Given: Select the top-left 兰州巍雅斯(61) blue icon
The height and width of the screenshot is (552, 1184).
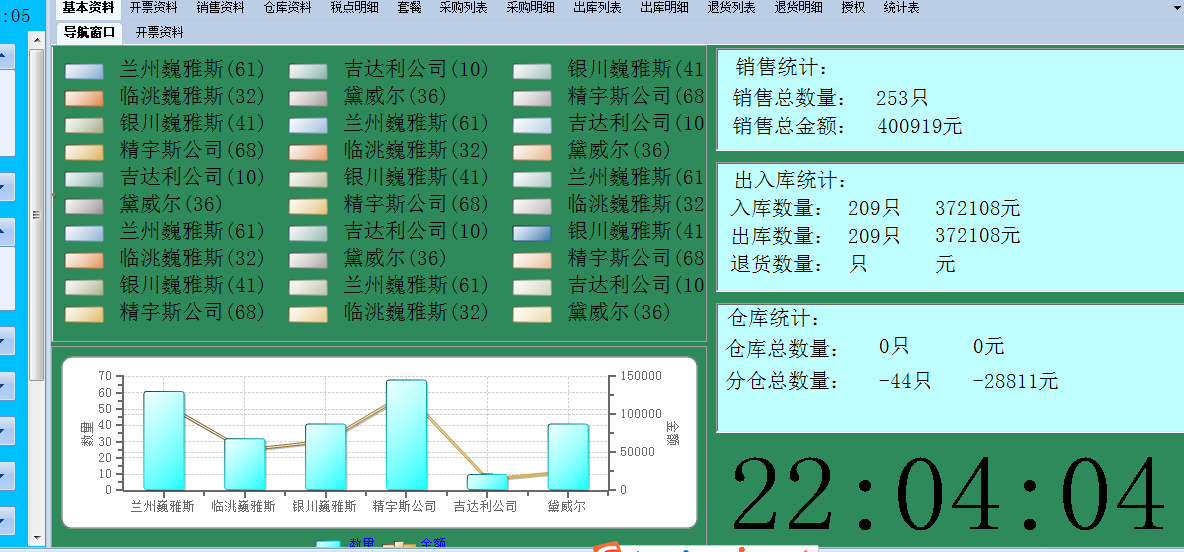Looking at the screenshot, I should click(x=84, y=71).
